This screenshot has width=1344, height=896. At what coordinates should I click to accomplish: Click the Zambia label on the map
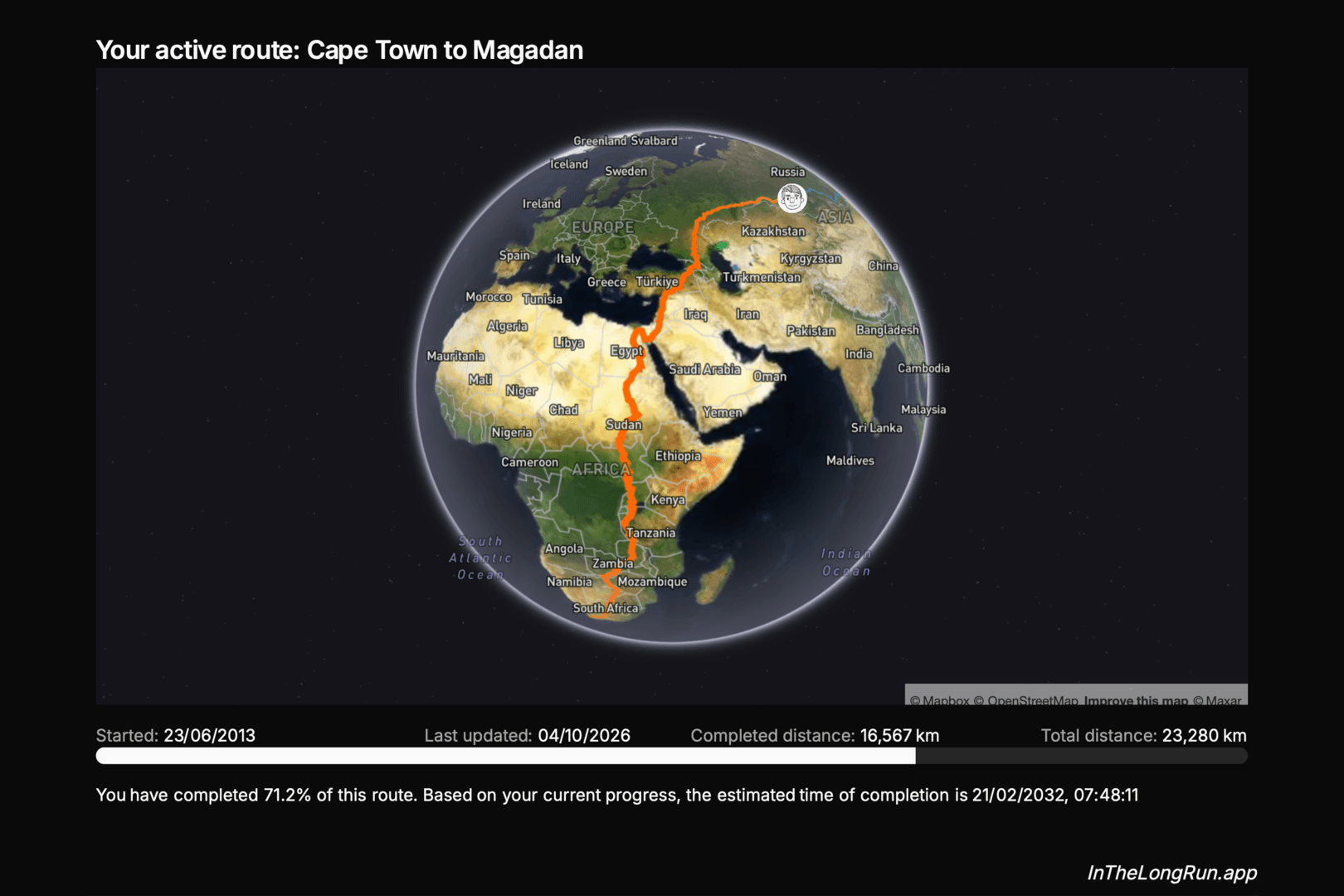pos(612,563)
